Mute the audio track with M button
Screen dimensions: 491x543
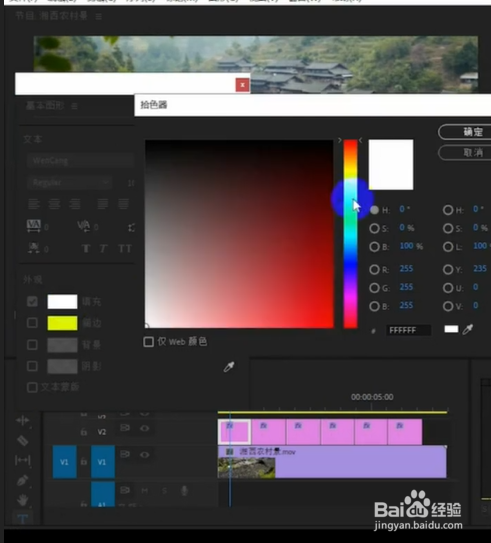click(x=145, y=490)
